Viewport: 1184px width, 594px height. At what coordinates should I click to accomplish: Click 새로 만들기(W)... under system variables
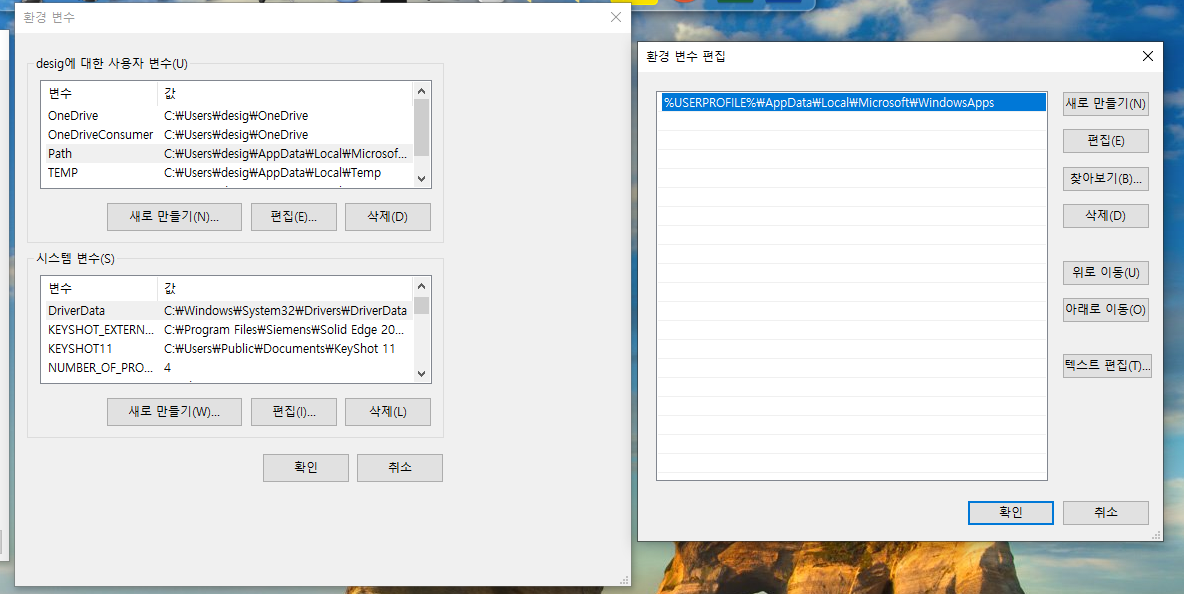(x=174, y=411)
